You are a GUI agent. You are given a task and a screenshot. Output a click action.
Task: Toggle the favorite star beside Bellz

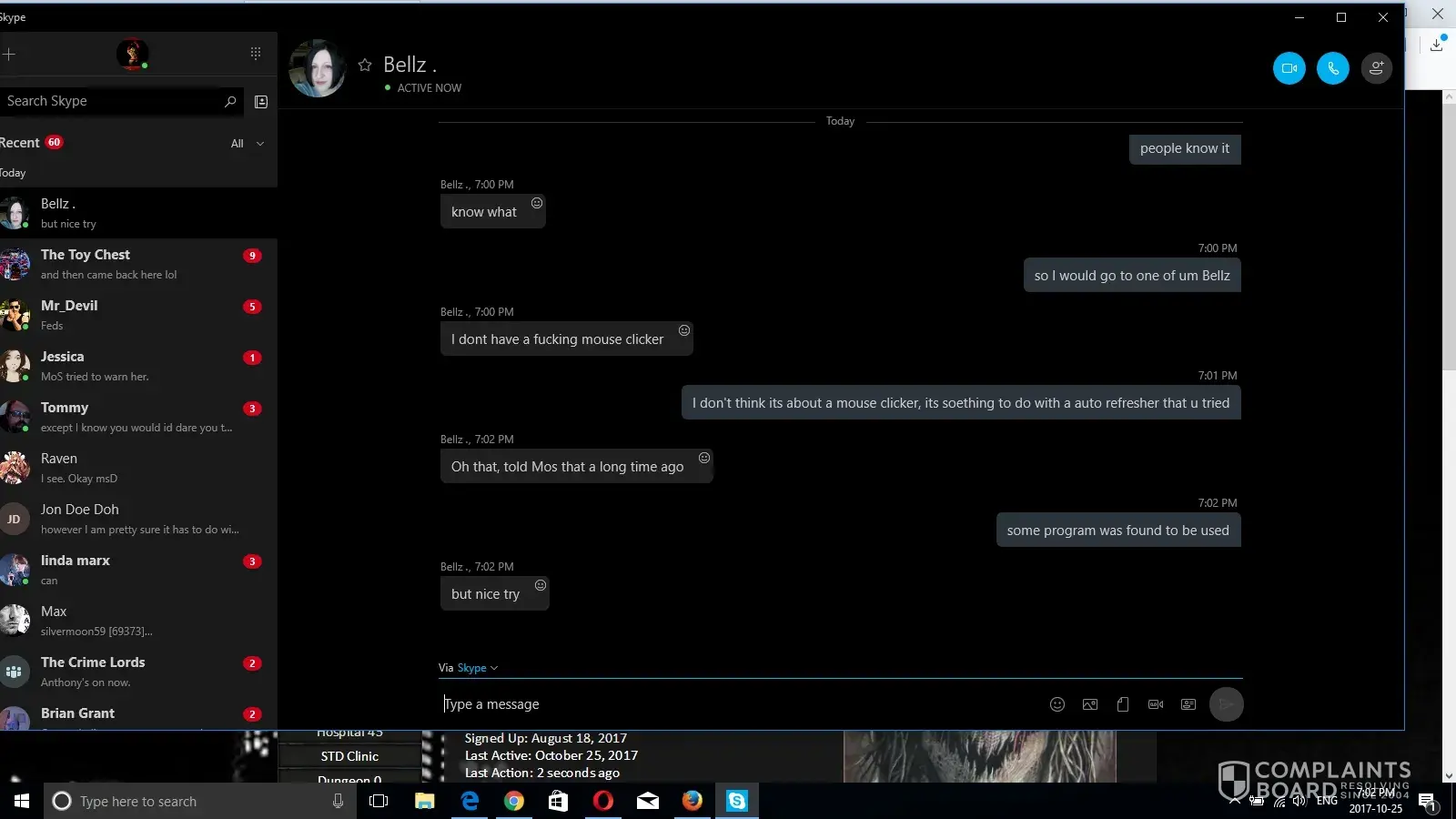pyautogui.click(x=365, y=65)
